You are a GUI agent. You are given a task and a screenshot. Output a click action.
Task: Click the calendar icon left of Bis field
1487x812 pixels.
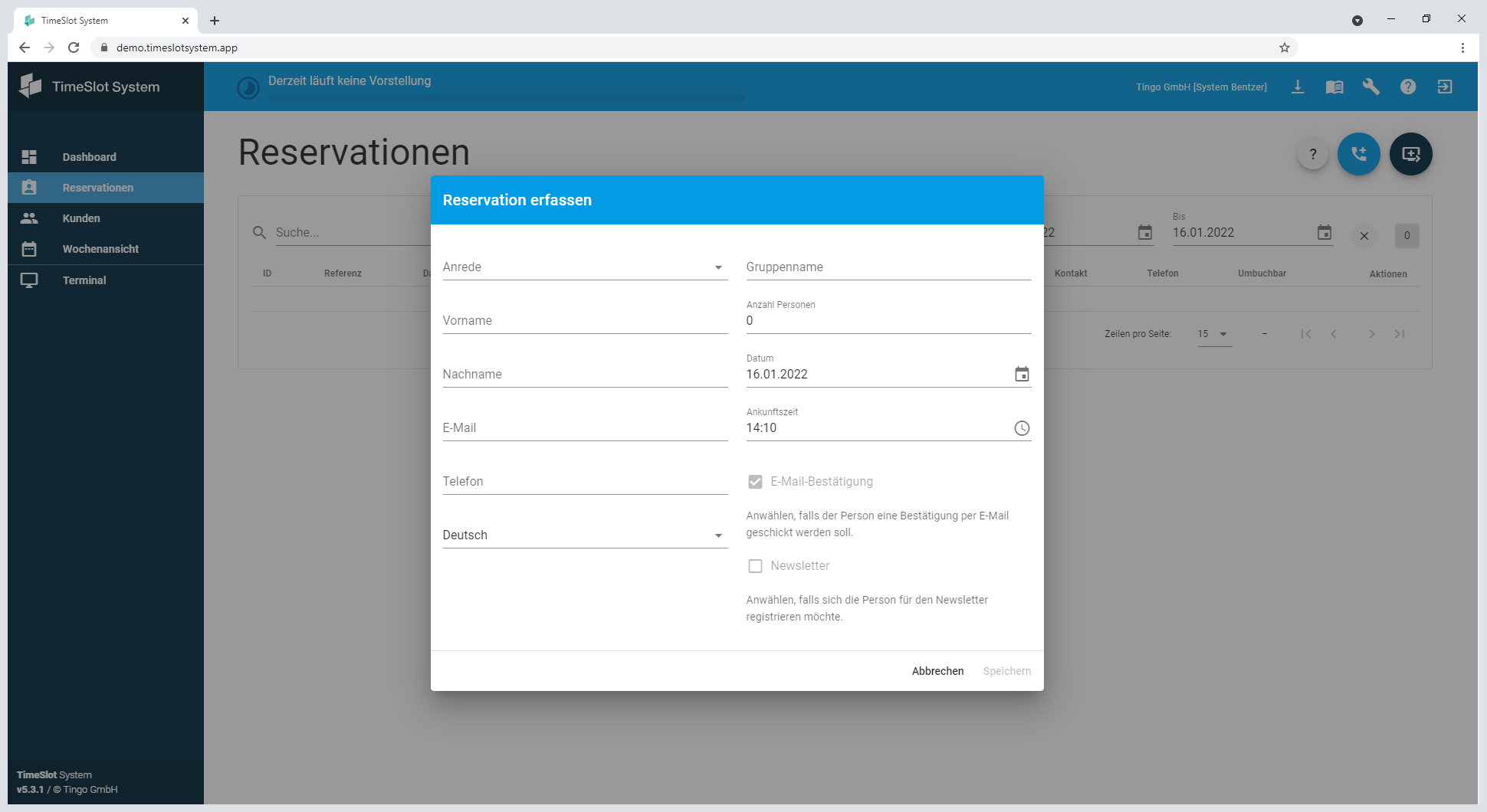[x=1145, y=232]
